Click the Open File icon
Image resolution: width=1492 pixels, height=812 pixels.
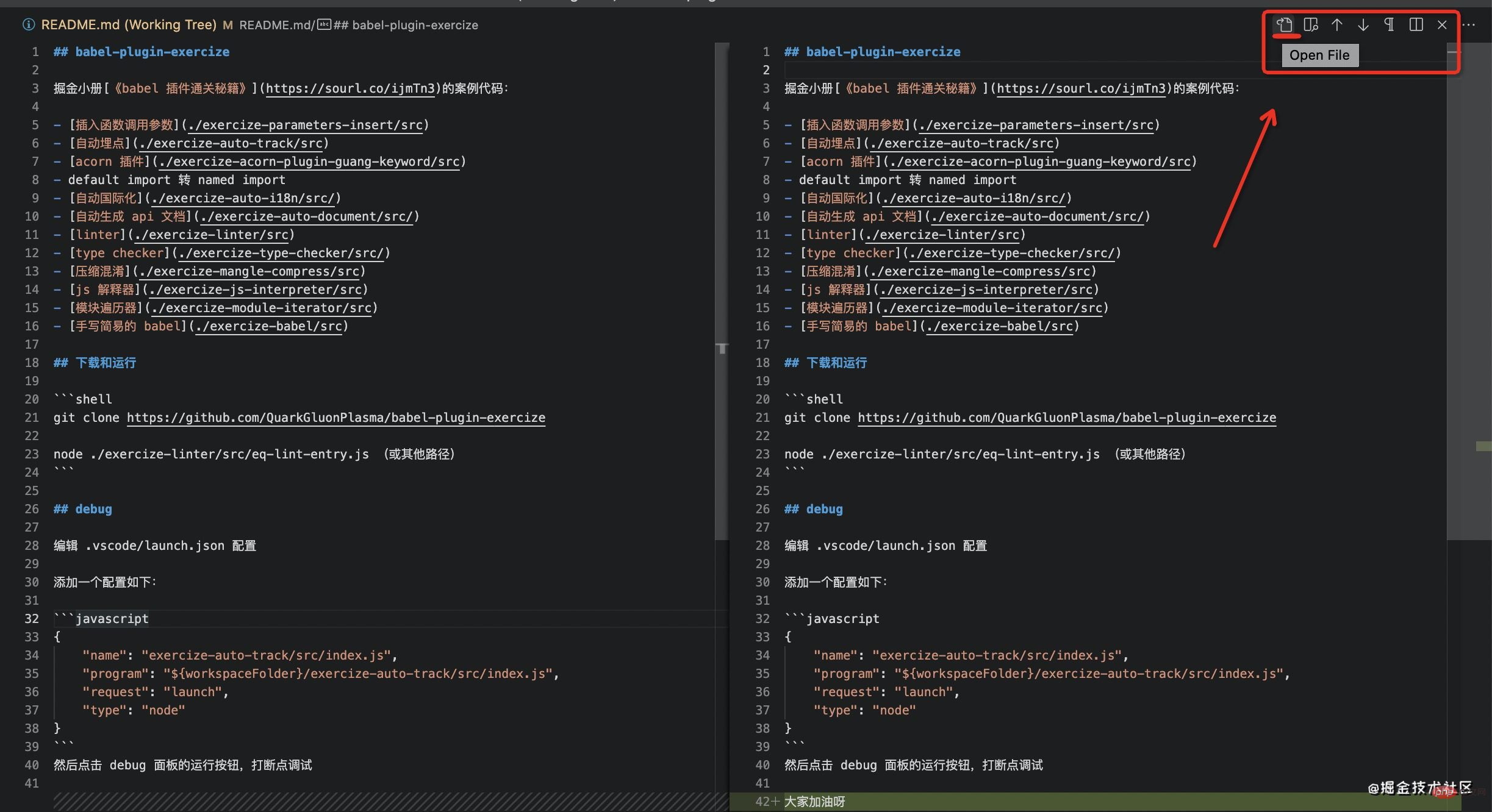click(x=1284, y=25)
